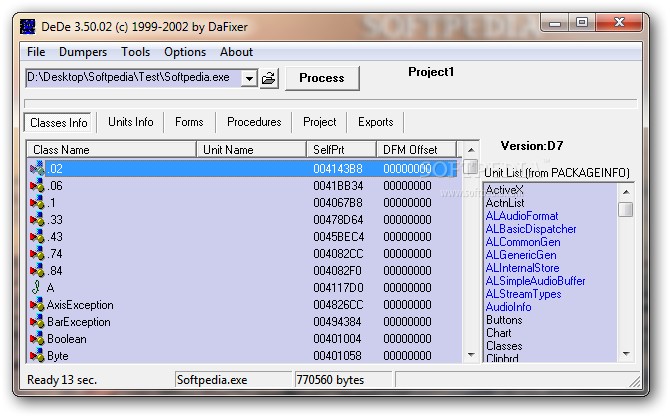Click the Process button
Viewport: 670px width, 417px height.
point(322,78)
